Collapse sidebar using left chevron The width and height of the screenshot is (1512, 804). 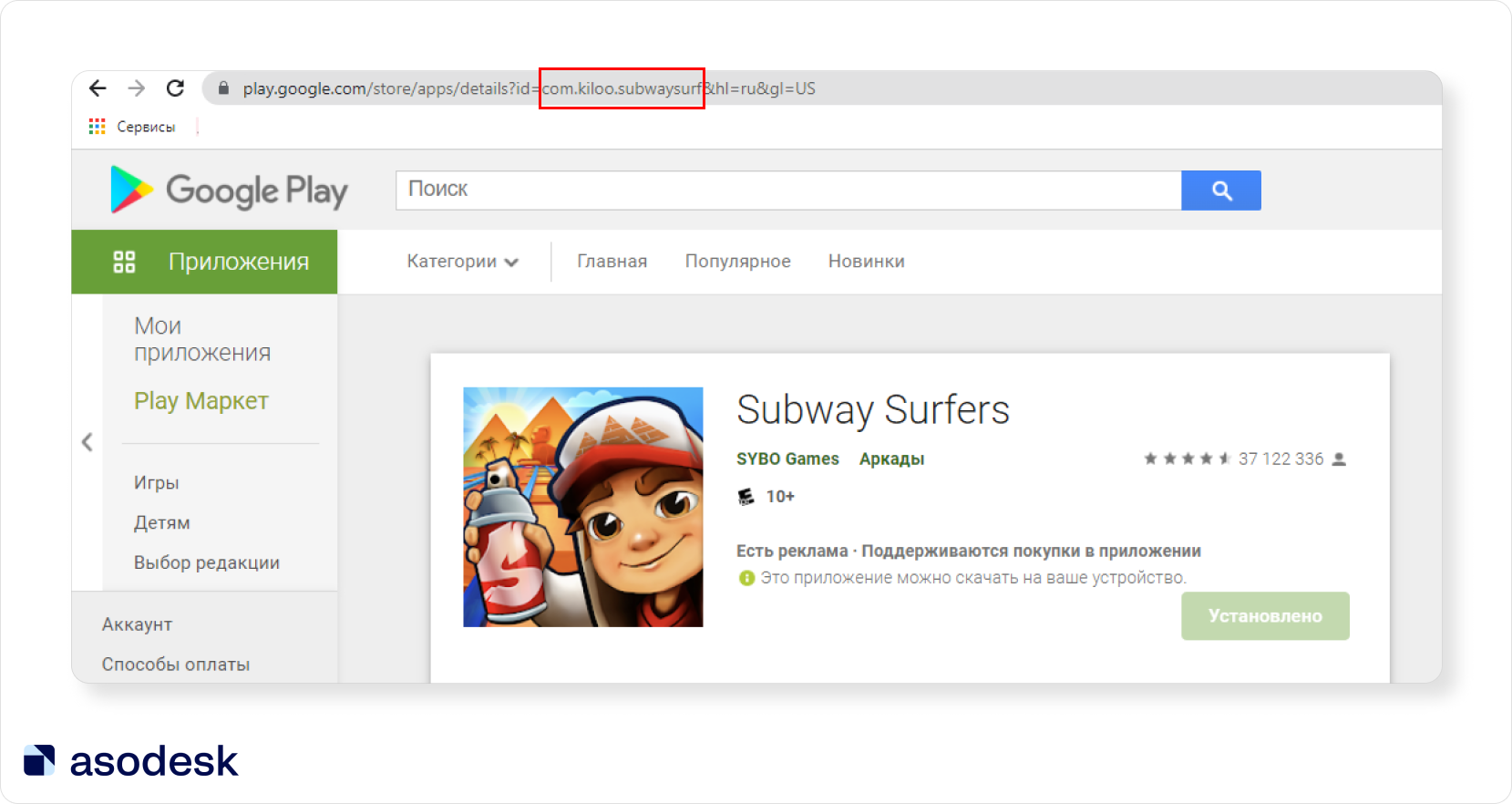pyautogui.click(x=87, y=442)
